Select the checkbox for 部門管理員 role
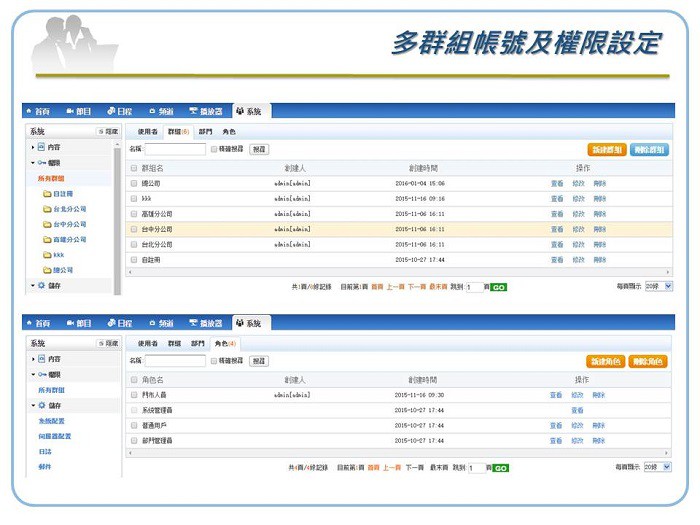 point(134,440)
